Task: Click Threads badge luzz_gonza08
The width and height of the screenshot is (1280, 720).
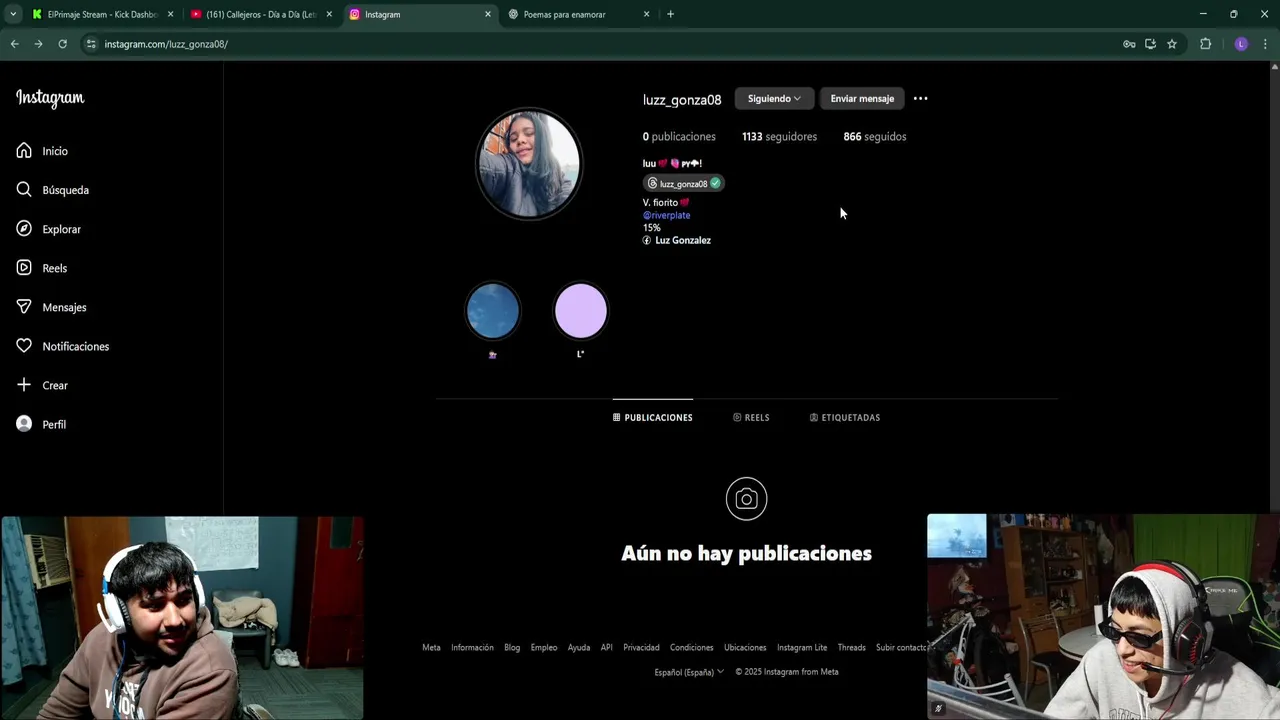Action: (x=684, y=183)
